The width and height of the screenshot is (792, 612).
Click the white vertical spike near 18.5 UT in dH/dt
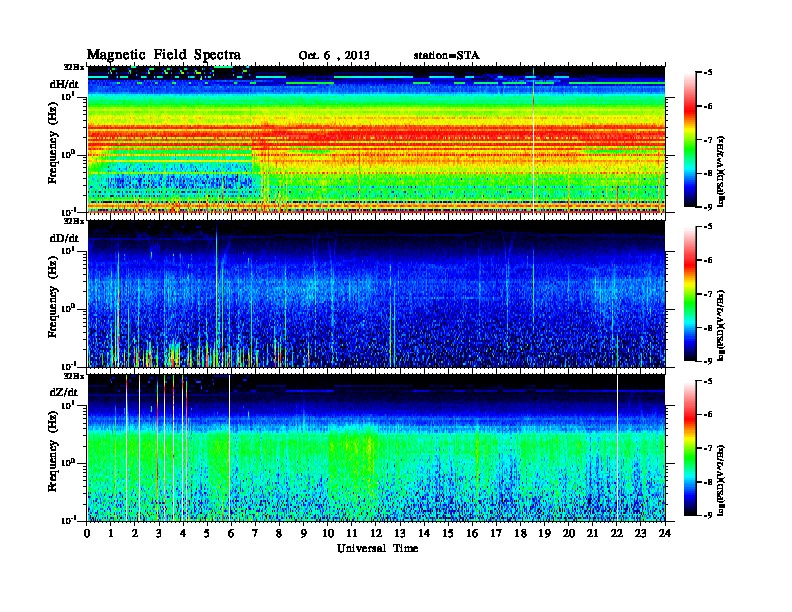tap(533, 140)
